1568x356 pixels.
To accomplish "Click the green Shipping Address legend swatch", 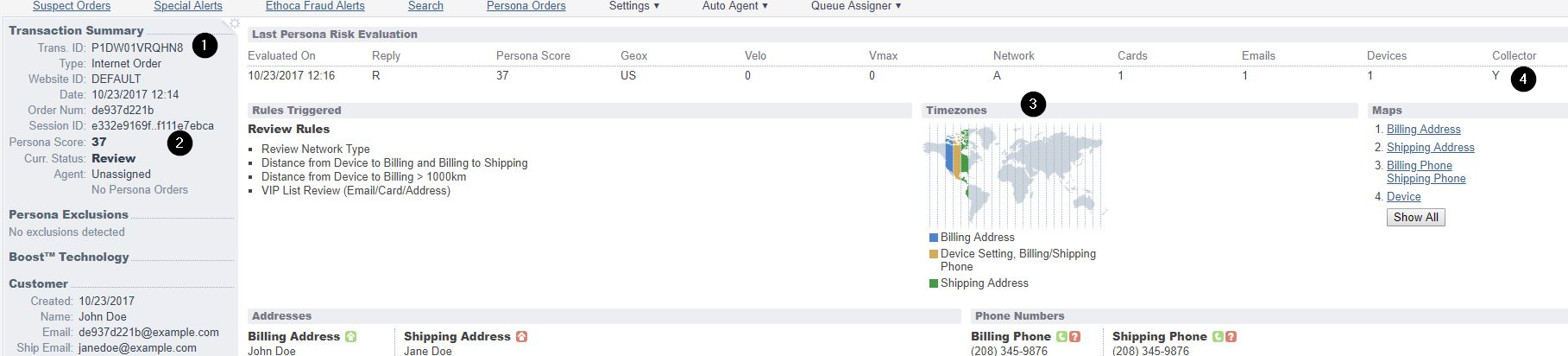I will click(x=933, y=283).
